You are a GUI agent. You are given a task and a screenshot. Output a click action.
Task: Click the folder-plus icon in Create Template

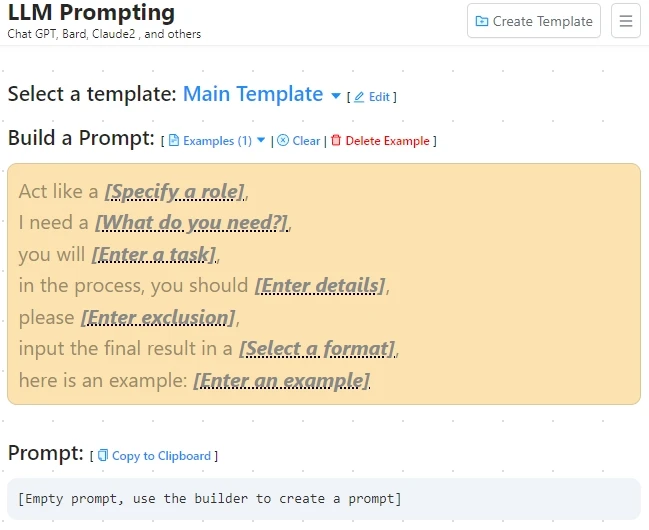(481, 21)
